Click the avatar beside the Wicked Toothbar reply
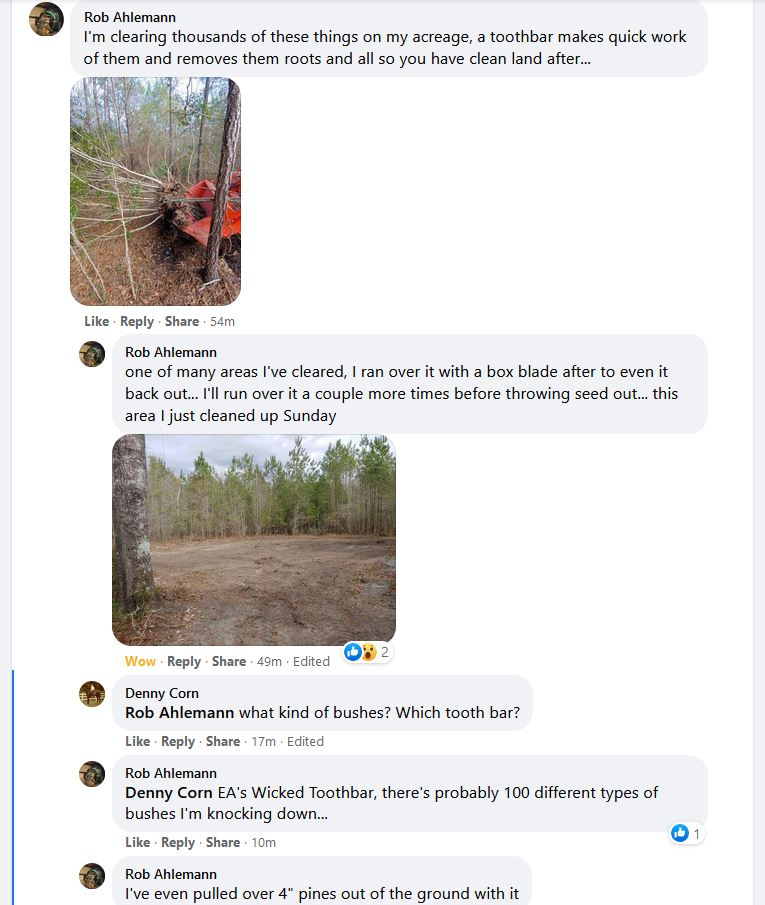765x905 pixels. coord(92,774)
